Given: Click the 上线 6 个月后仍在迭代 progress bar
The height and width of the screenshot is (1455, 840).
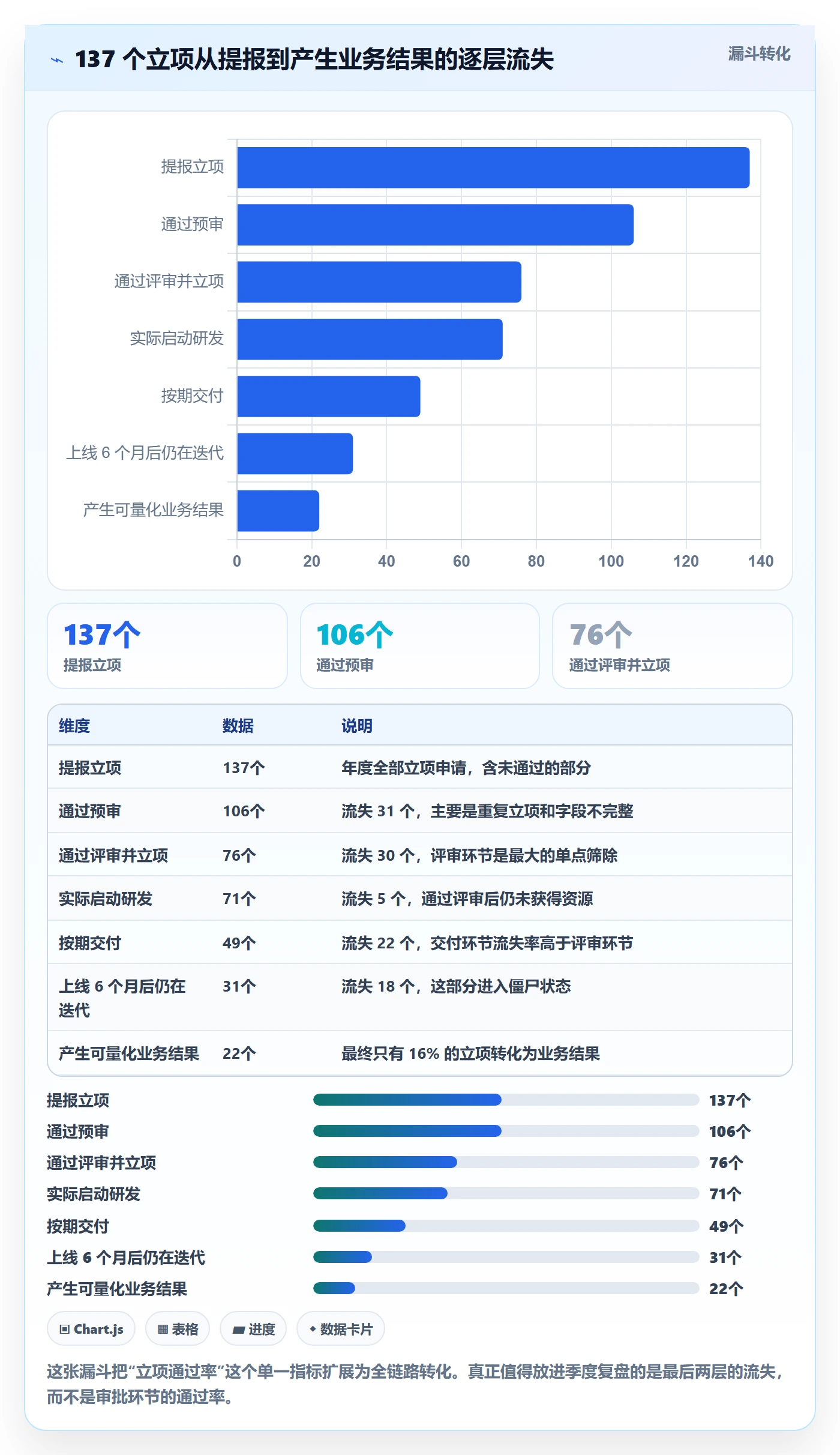Looking at the screenshot, I should point(506,1257).
